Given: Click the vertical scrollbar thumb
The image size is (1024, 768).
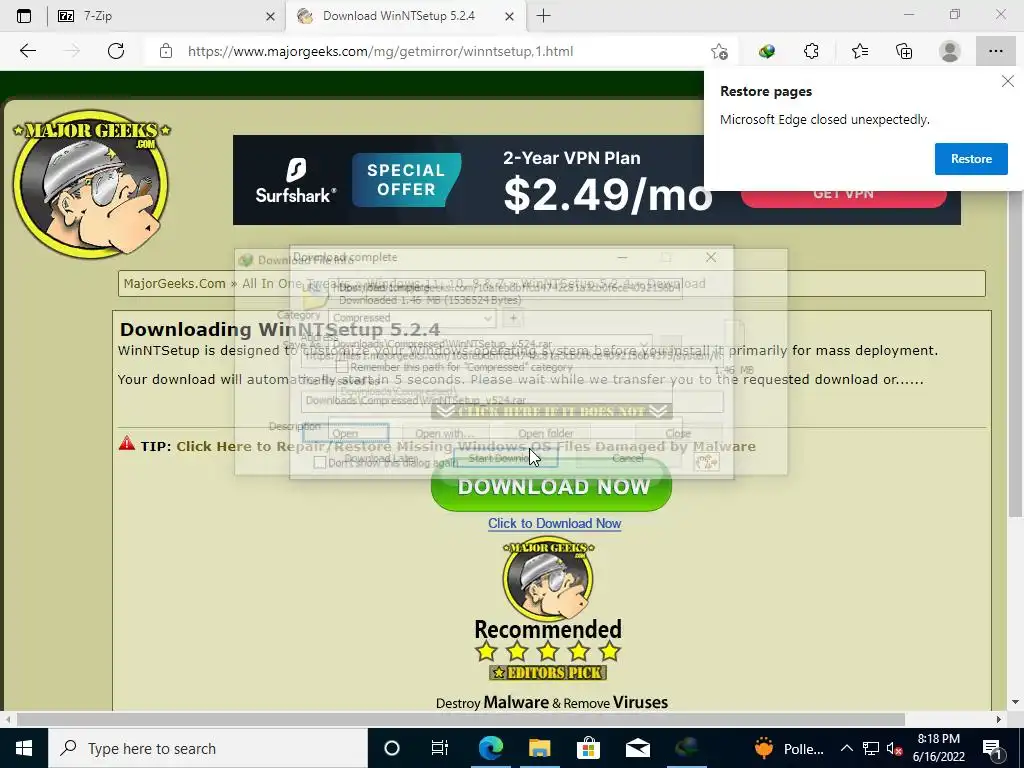Looking at the screenshot, I should coord(1015,353).
